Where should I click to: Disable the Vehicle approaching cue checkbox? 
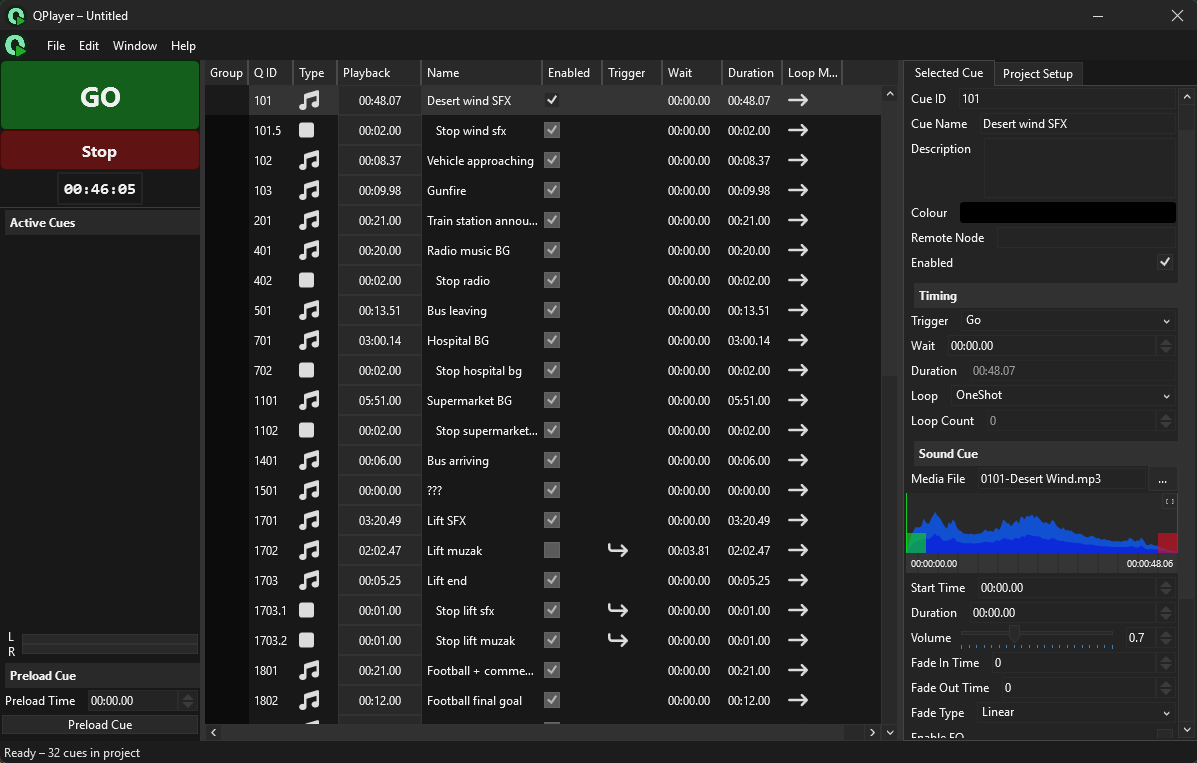[x=552, y=160]
